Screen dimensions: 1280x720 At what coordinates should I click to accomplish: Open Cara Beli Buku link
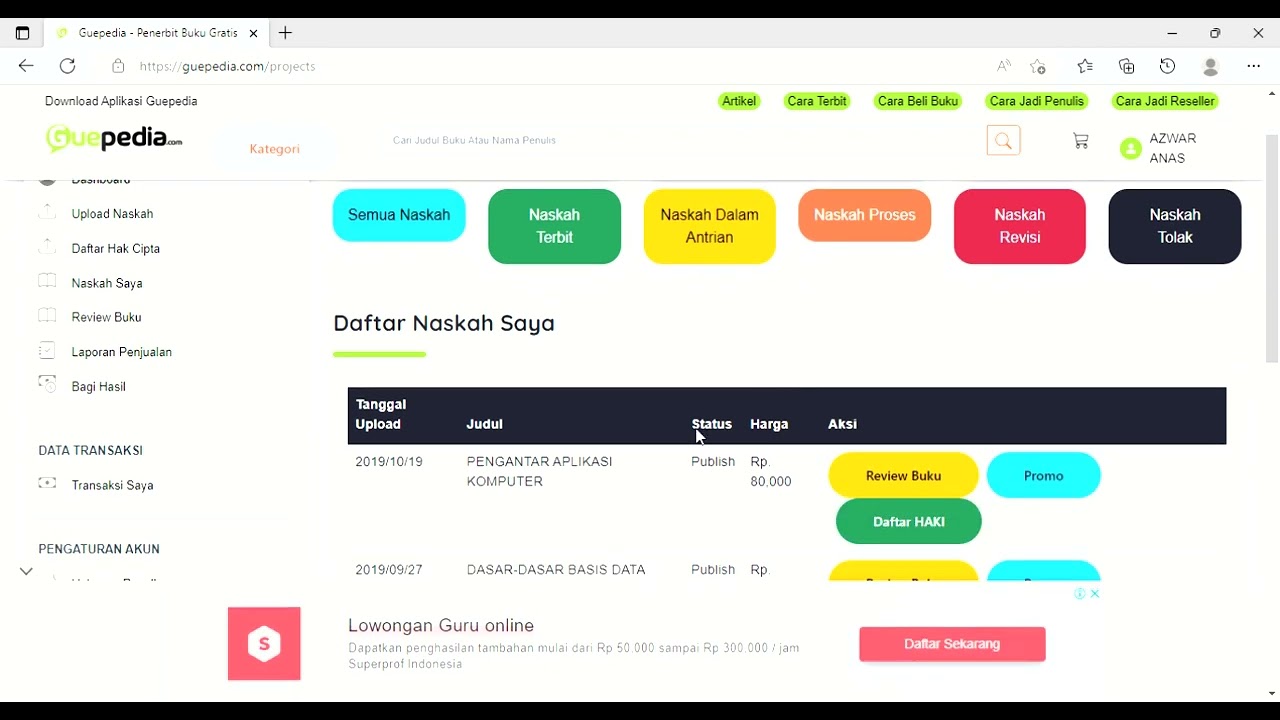click(x=918, y=101)
